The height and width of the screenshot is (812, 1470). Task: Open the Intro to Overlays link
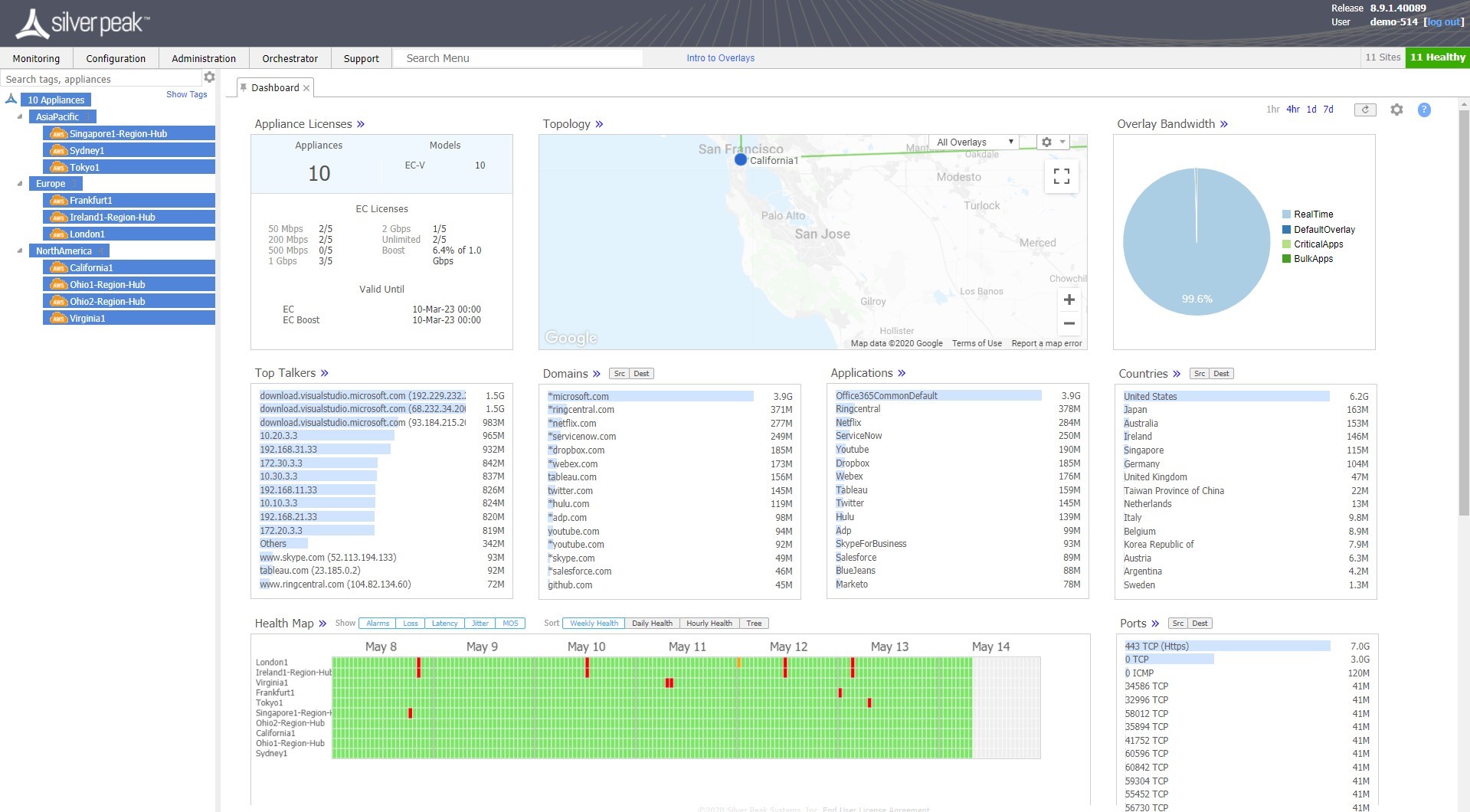(720, 58)
